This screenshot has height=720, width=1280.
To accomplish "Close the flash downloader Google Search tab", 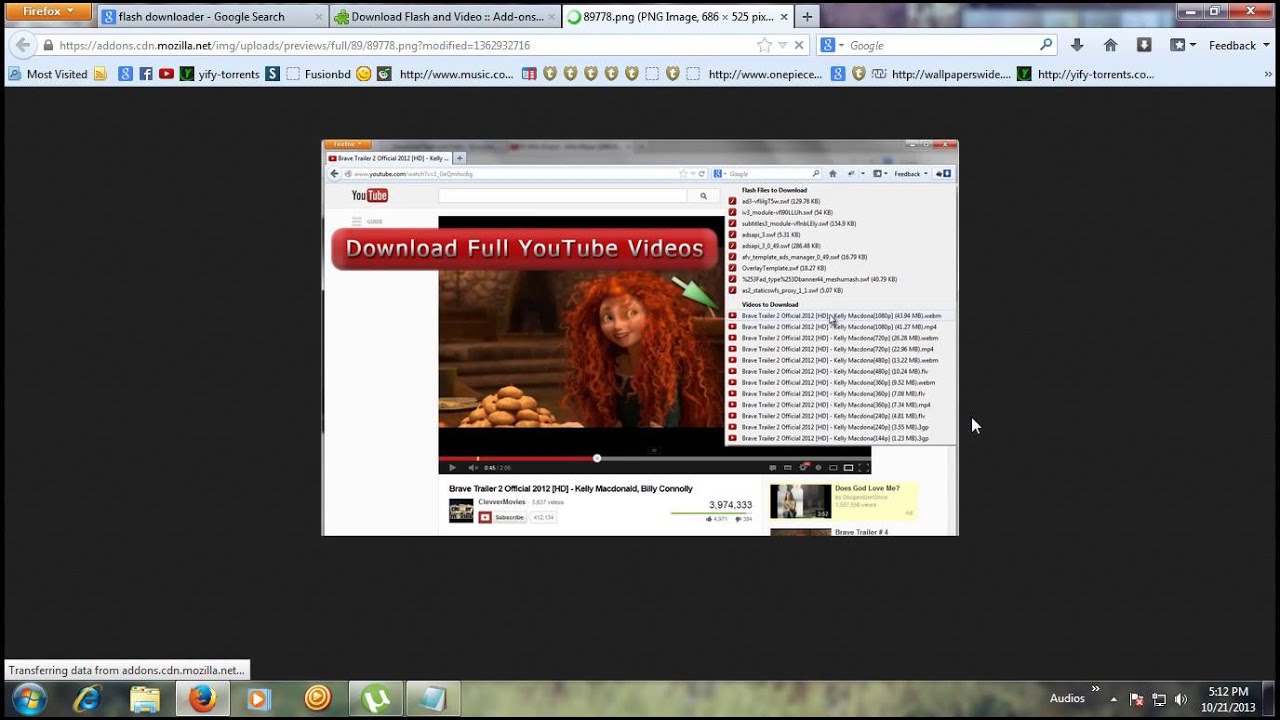I will click(318, 17).
